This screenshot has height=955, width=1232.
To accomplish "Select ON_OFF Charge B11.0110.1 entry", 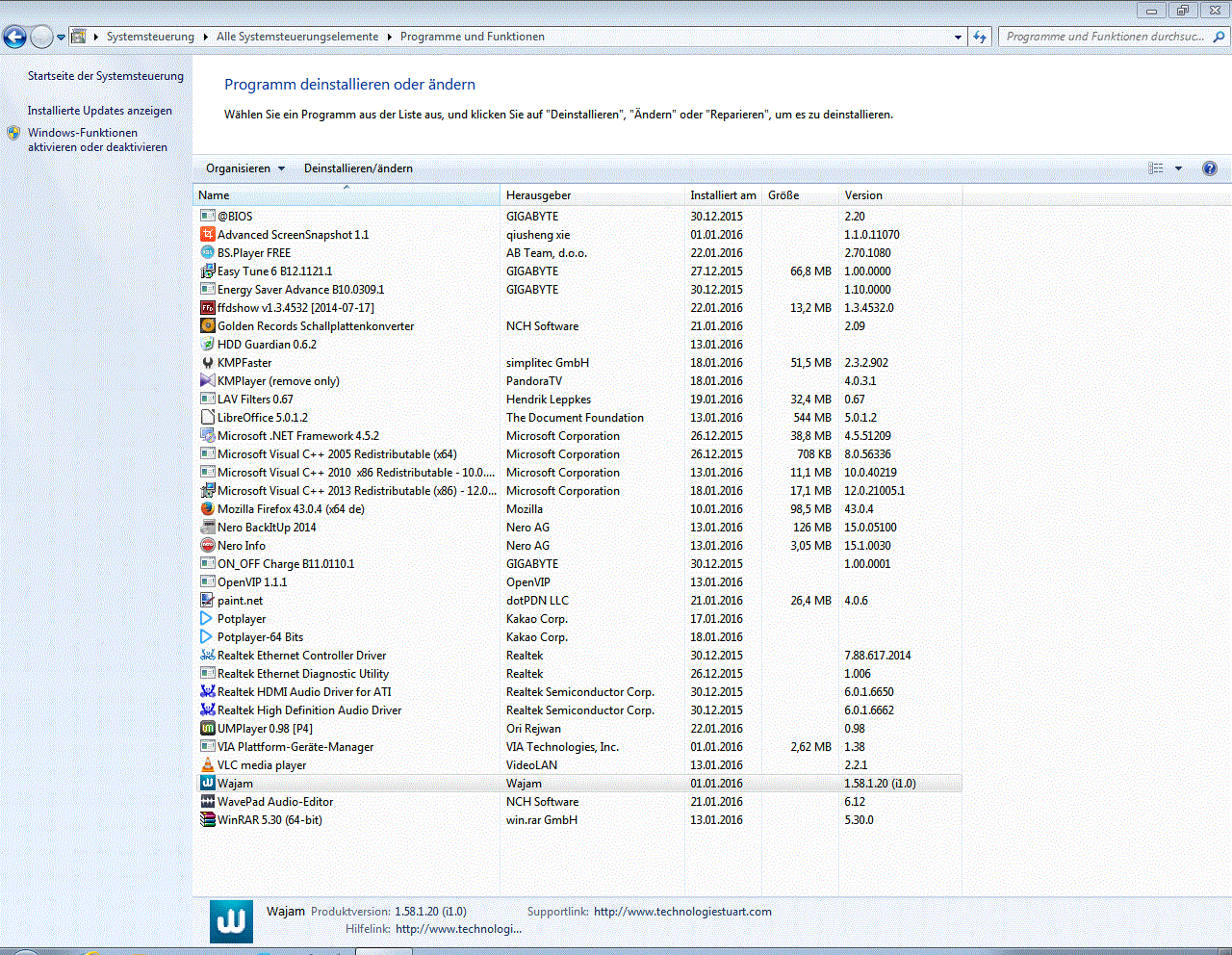I will pyautogui.click(x=577, y=564).
